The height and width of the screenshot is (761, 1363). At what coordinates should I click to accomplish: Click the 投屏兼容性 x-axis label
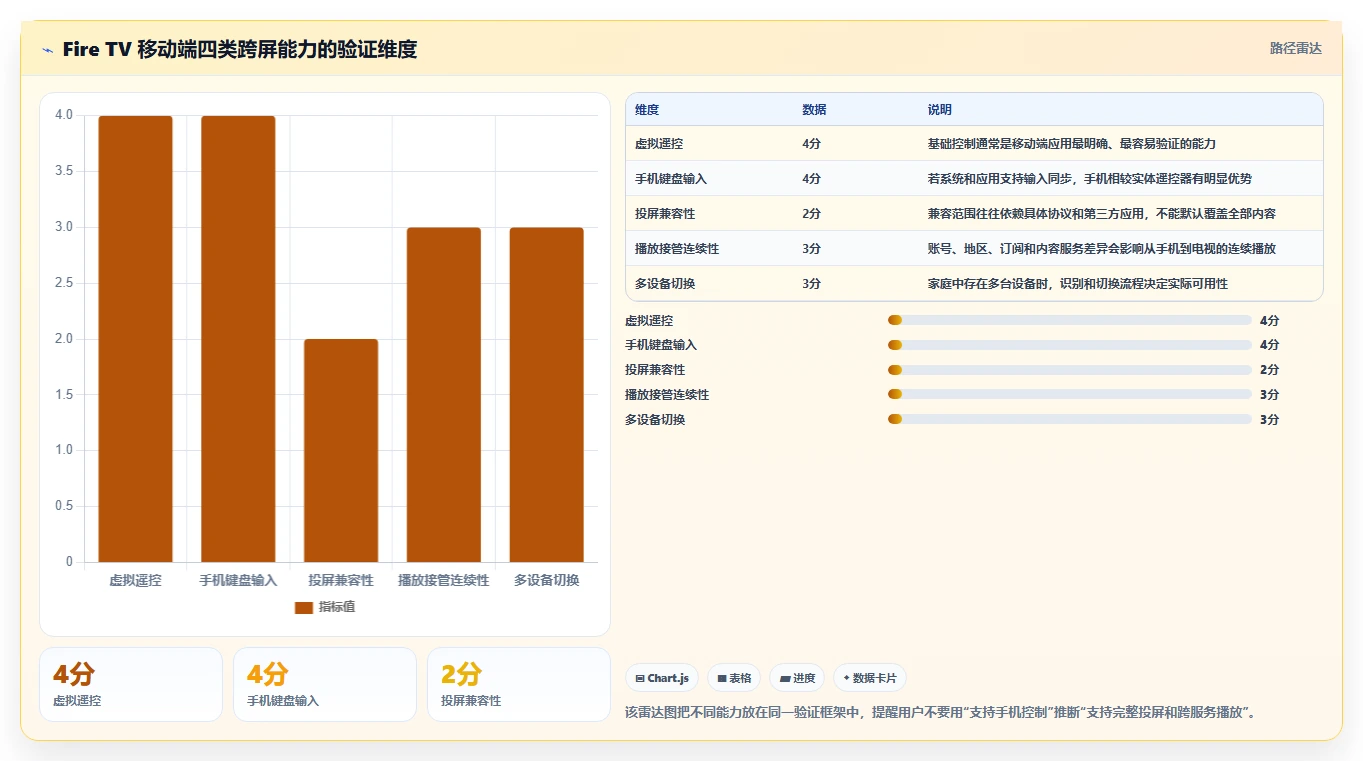pyautogui.click(x=341, y=580)
